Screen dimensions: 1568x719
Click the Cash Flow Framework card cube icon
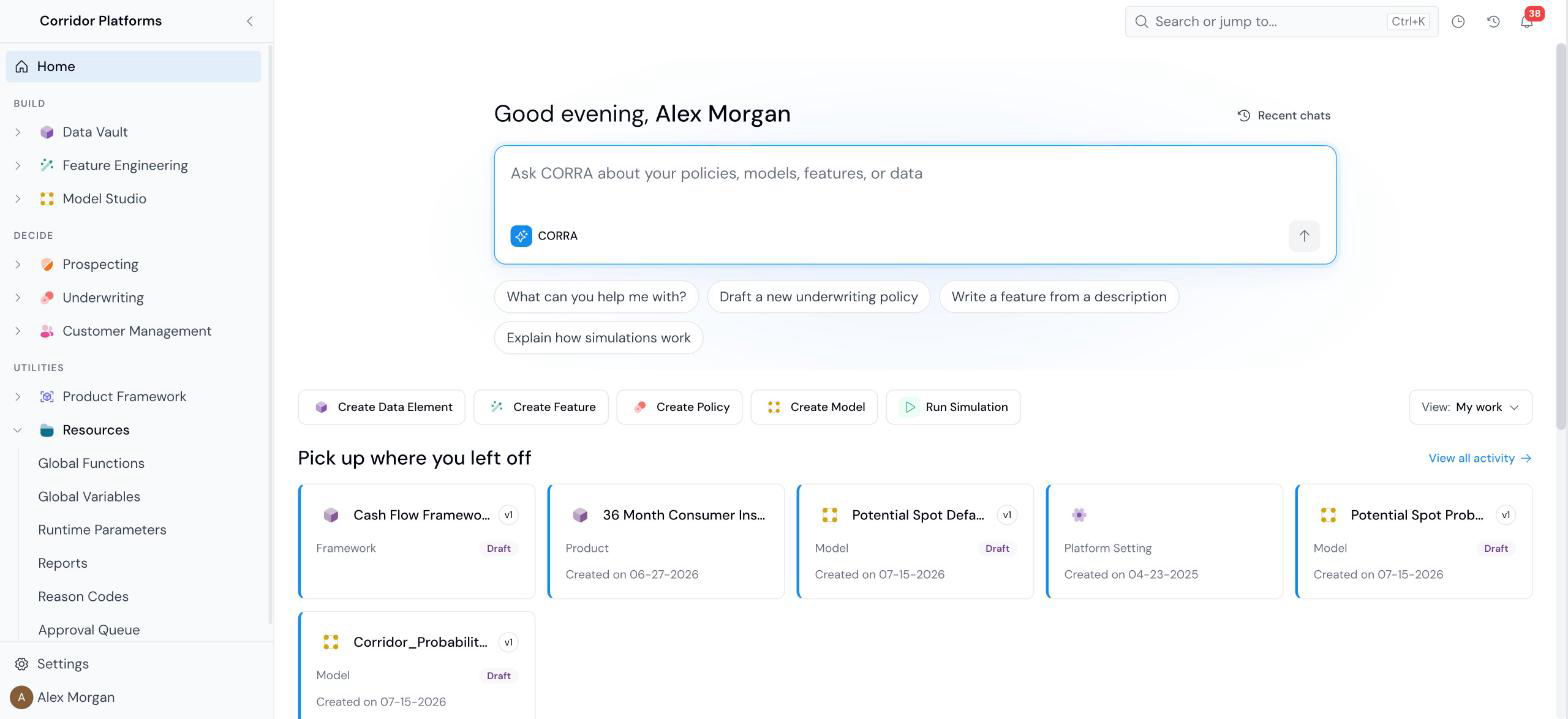point(331,515)
